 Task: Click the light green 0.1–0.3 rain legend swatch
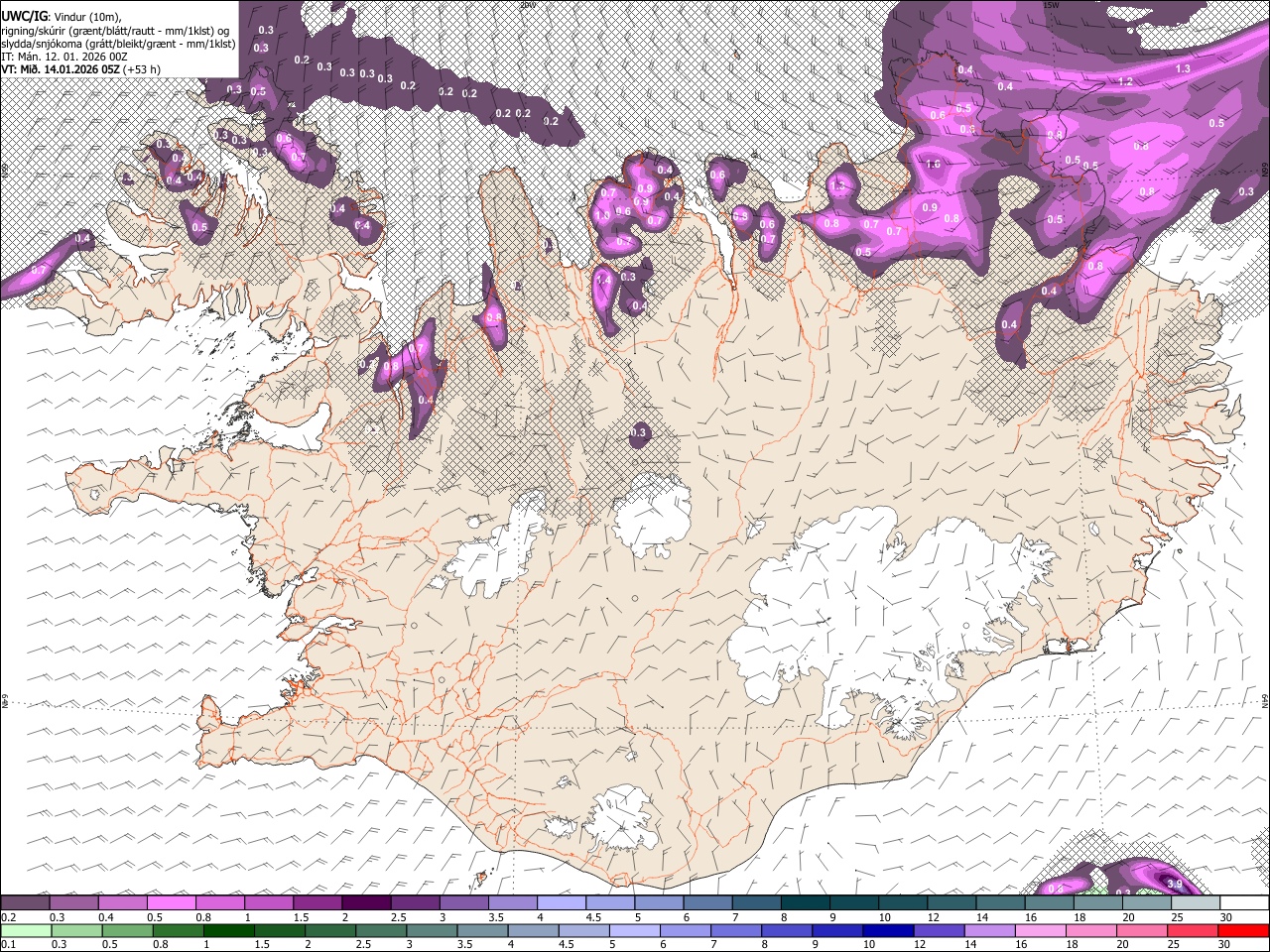point(26,931)
